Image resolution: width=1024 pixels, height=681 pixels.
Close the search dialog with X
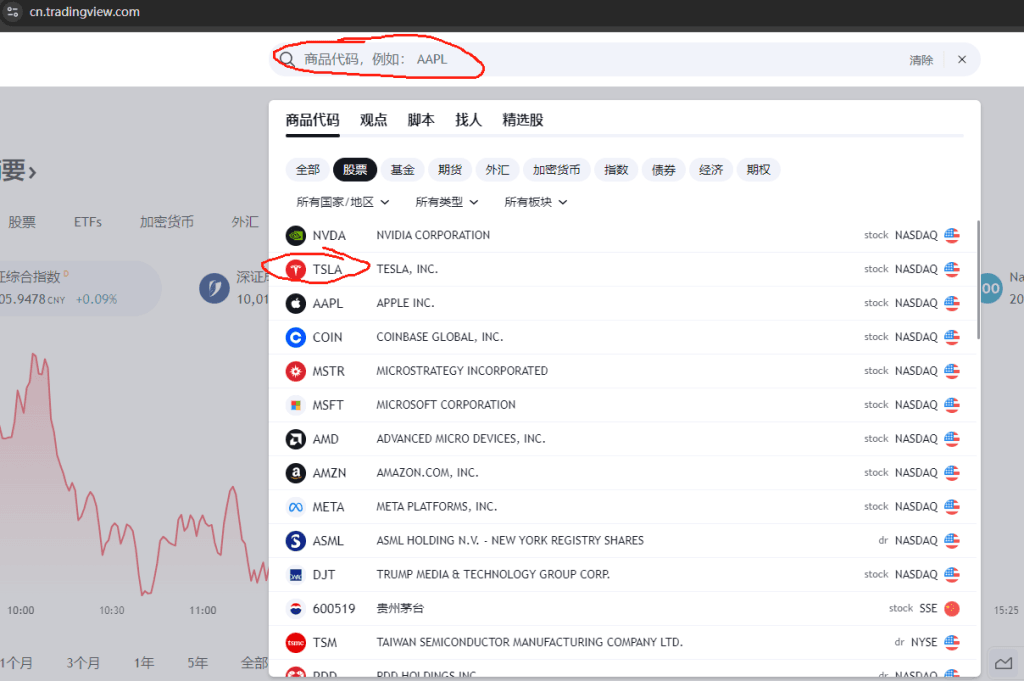(x=962, y=59)
